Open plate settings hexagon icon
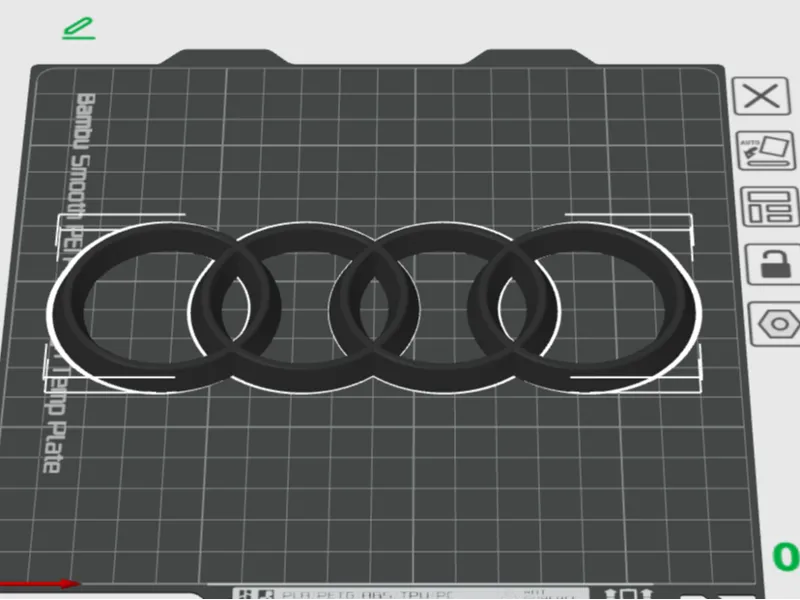The width and height of the screenshot is (800, 600). point(776,324)
